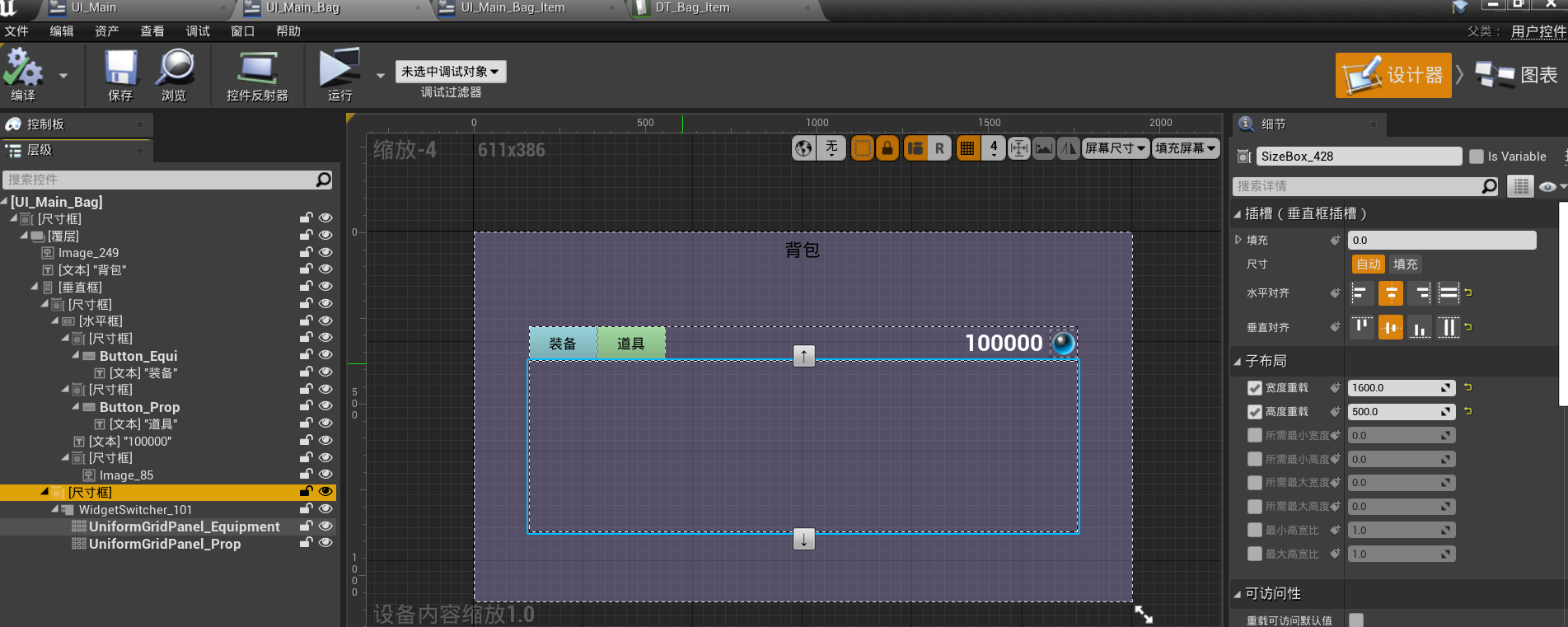
Task: Click the 保存 save icon
Action: [120, 68]
